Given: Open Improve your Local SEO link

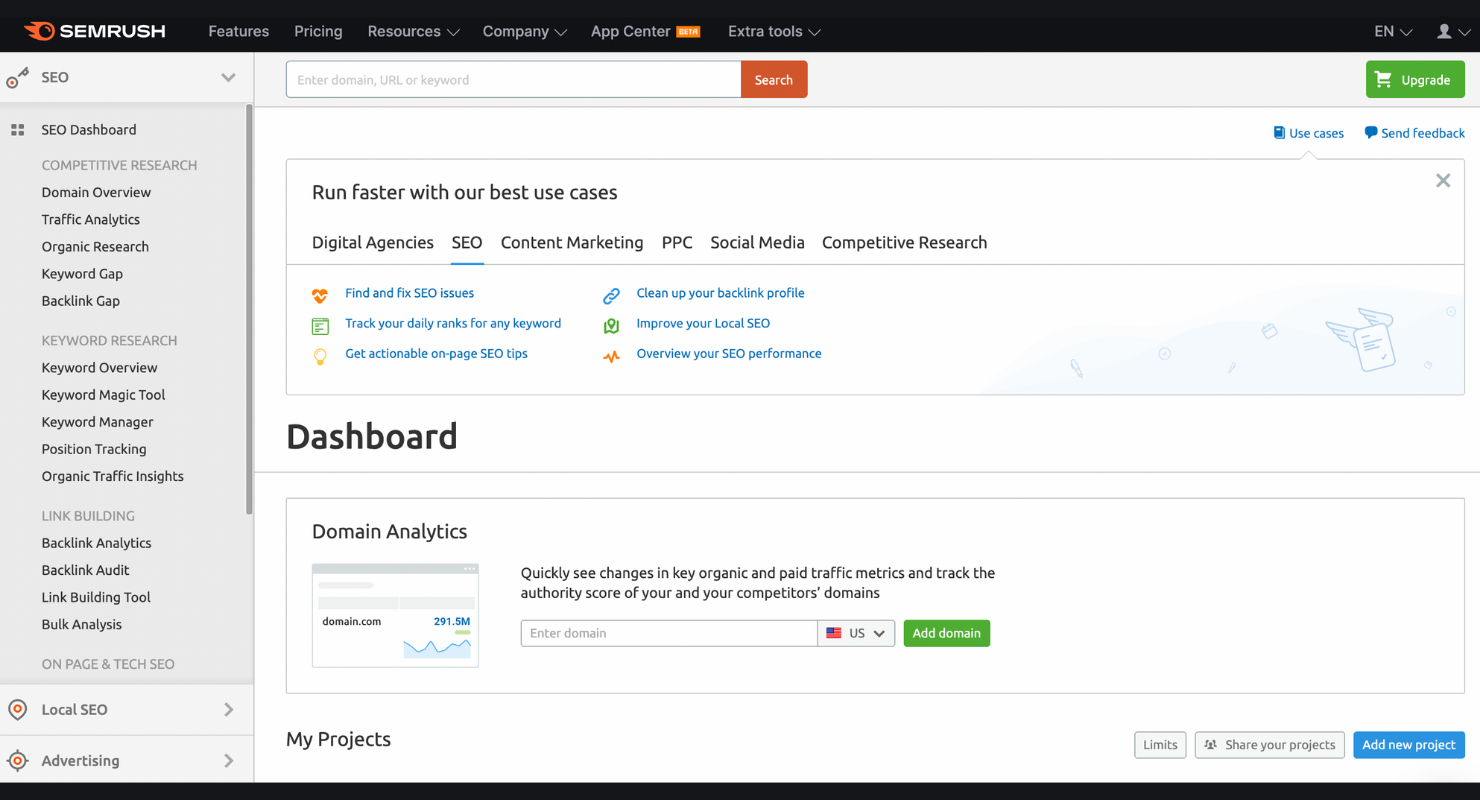Looking at the screenshot, I should (703, 323).
